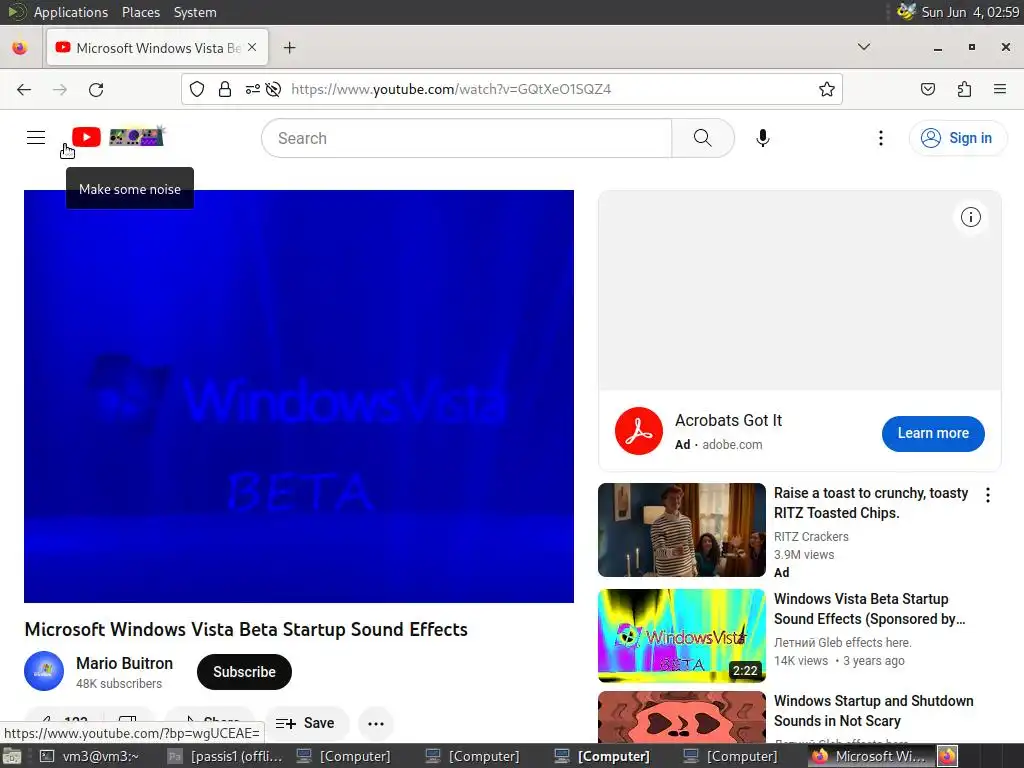Subscribe to Mario Buitron channel
This screenshot has width=1024, height=768.
click(x=244, y=672)
